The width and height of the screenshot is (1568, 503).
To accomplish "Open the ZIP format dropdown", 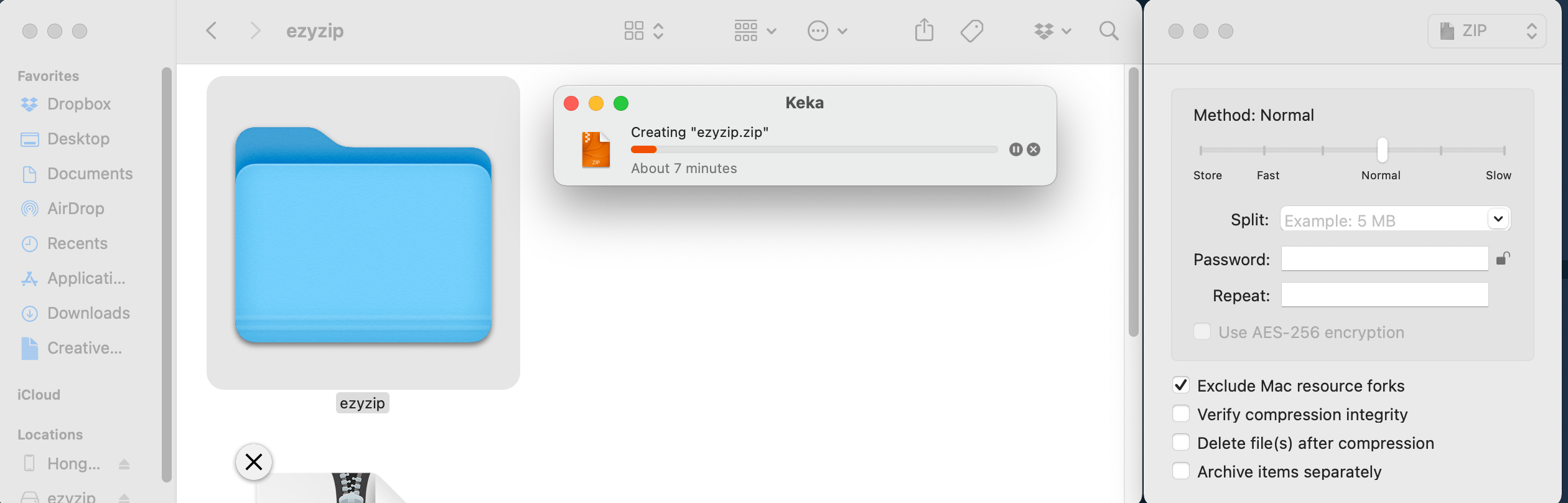I will (1486, 31).
